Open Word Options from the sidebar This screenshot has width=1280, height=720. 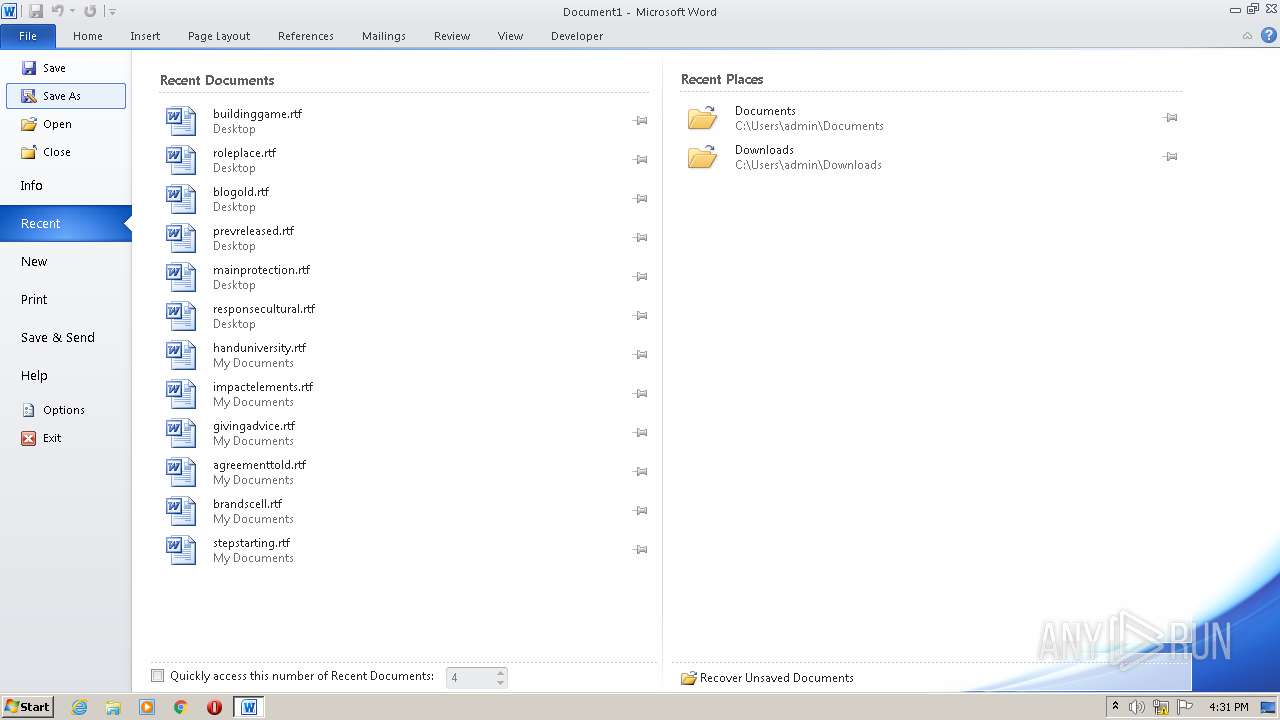(66, 410)
